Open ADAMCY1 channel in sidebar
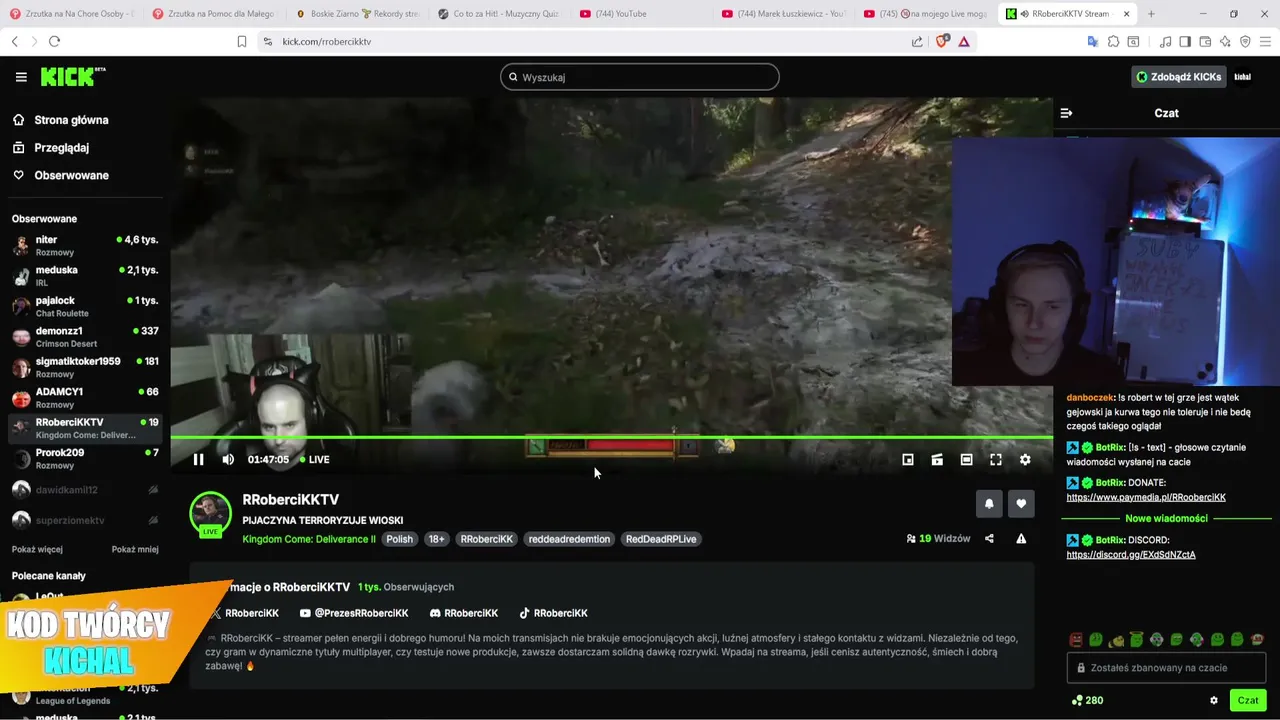Screen dimensions: 1280x720 85,398
